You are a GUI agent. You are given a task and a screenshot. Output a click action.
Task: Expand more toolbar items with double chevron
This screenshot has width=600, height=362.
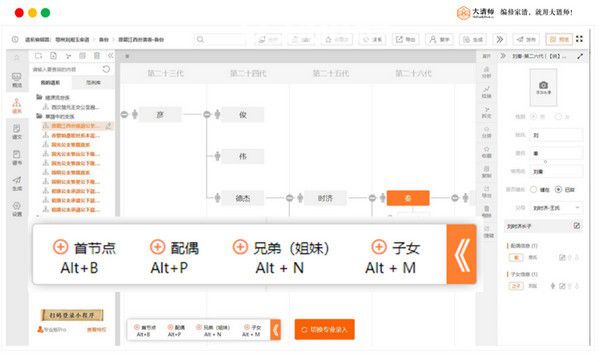point(499,39)
